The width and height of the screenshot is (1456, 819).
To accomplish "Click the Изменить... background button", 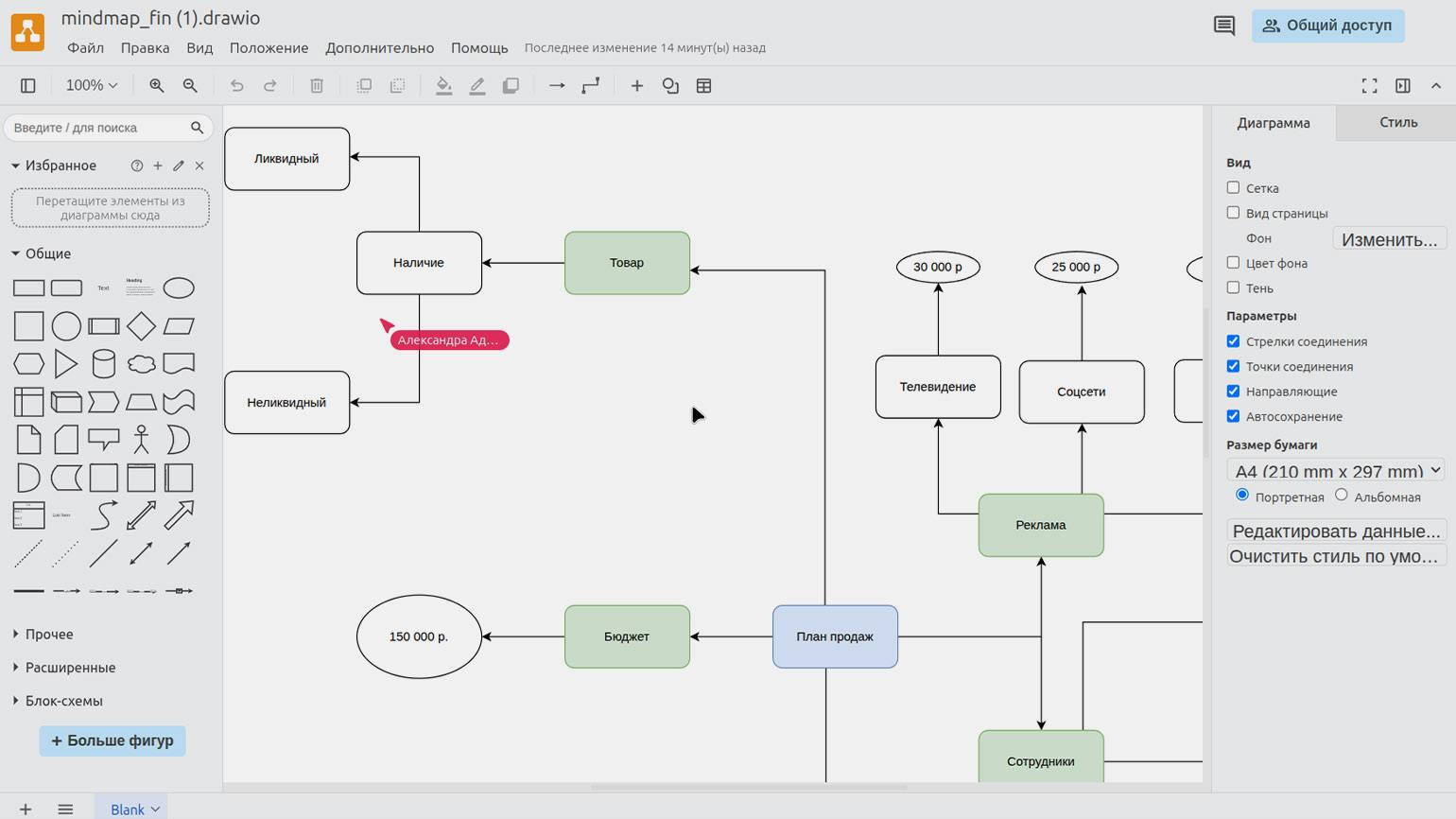I will point(1389,239).
